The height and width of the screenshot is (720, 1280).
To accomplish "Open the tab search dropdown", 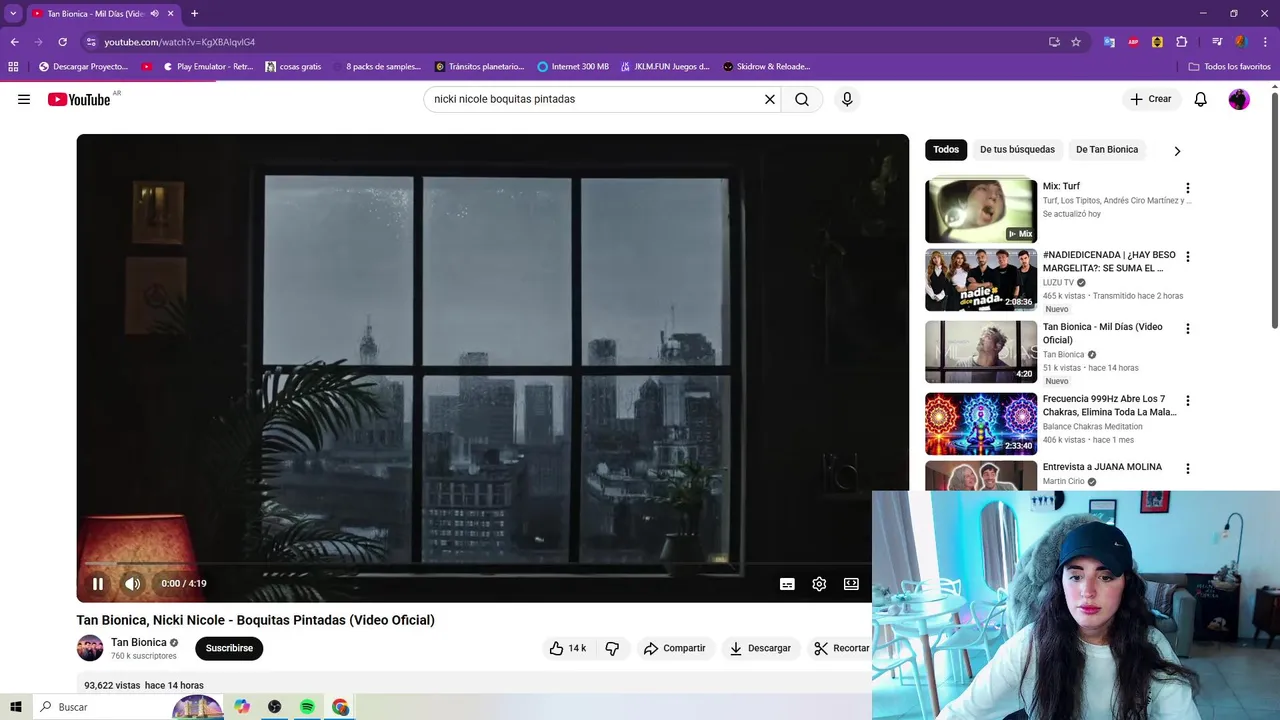I will coord(13,13).
